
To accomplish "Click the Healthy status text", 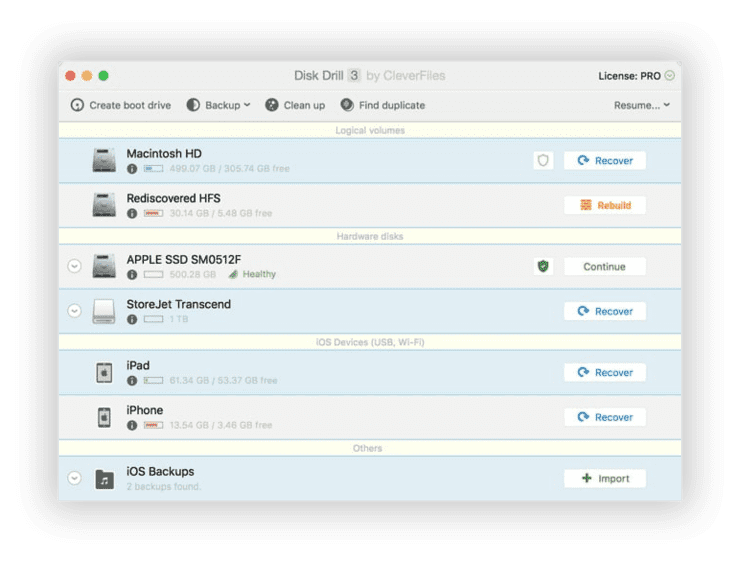I will (x=259, y=274).
